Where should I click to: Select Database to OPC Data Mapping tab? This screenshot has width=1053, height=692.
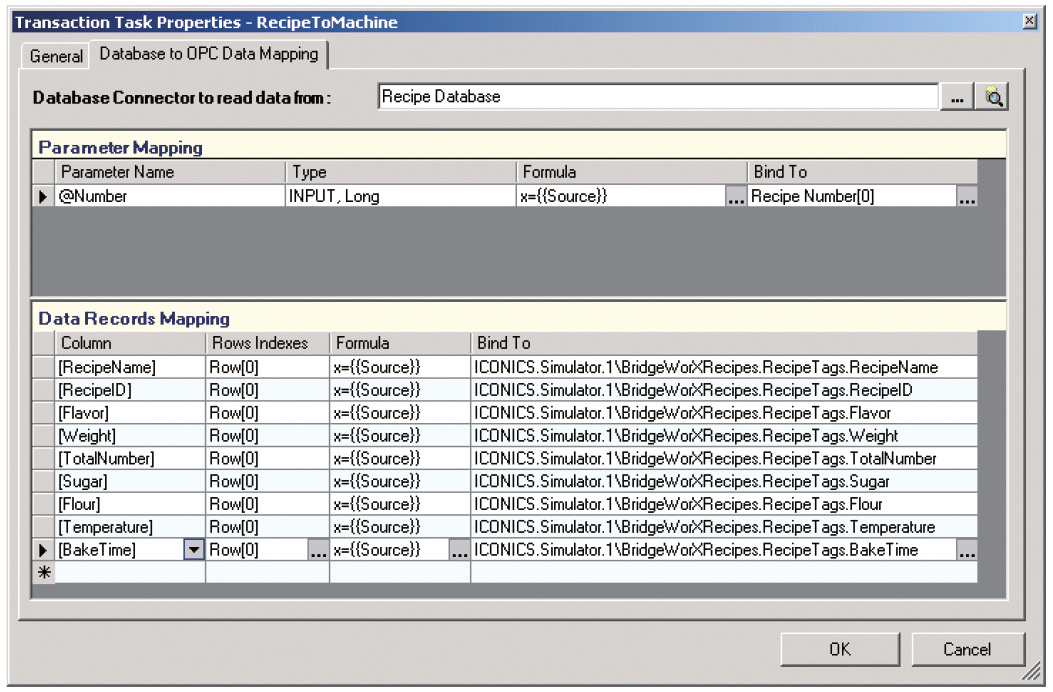209,54
